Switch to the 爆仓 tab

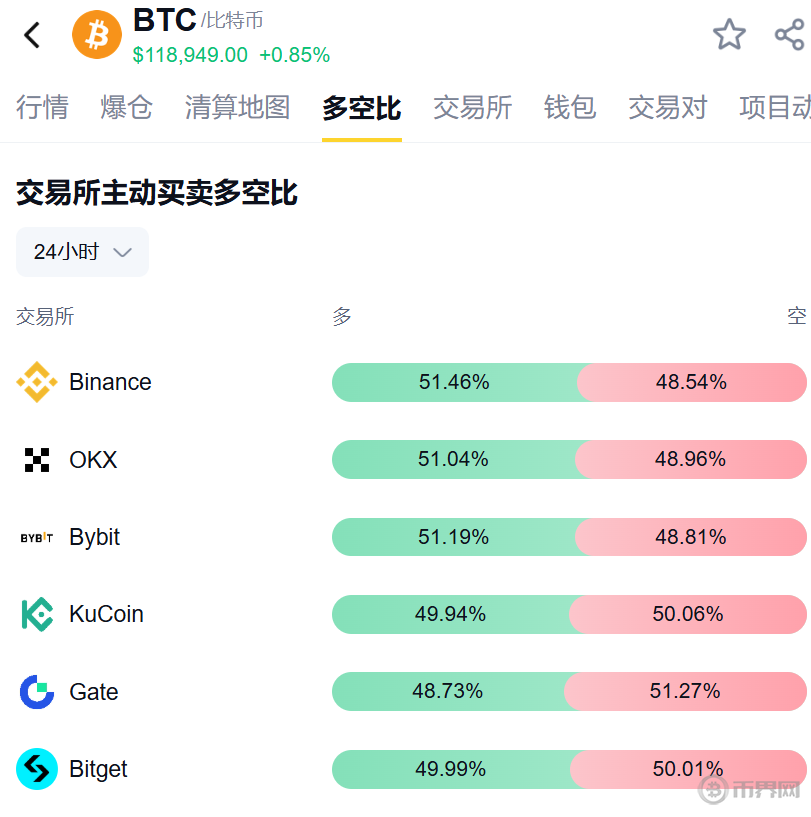(126, 108)
